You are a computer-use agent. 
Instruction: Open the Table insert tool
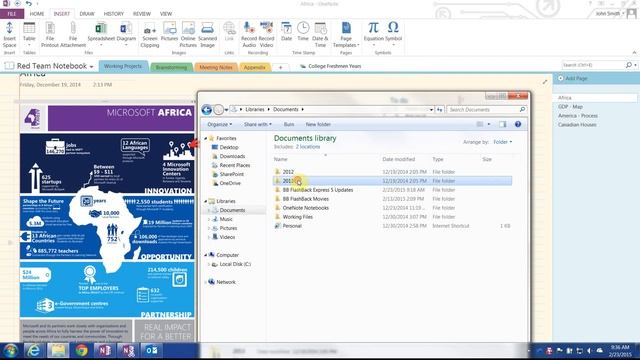29,35
